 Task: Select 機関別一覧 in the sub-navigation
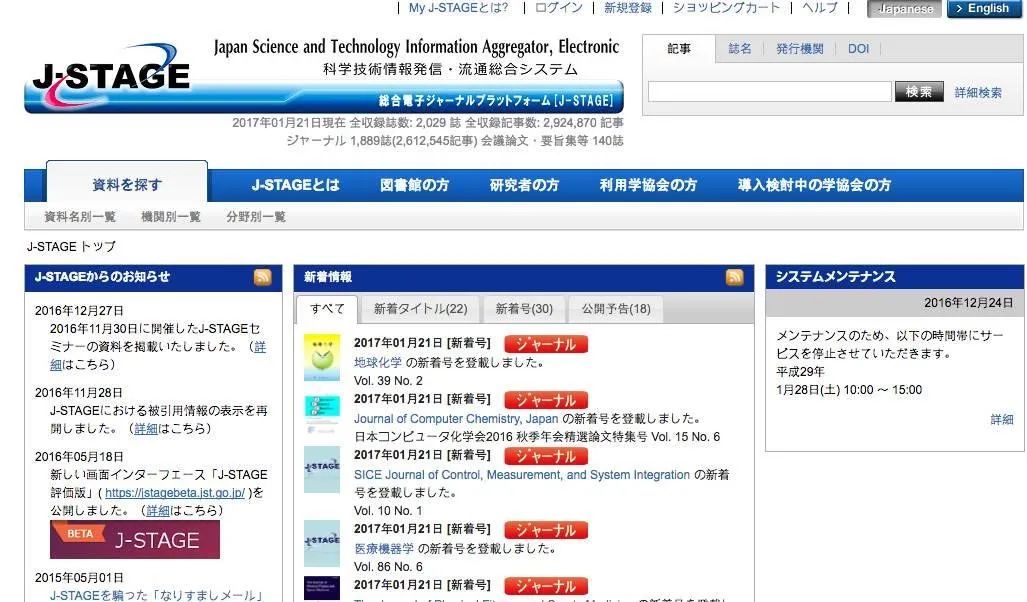tap(171, 217)
